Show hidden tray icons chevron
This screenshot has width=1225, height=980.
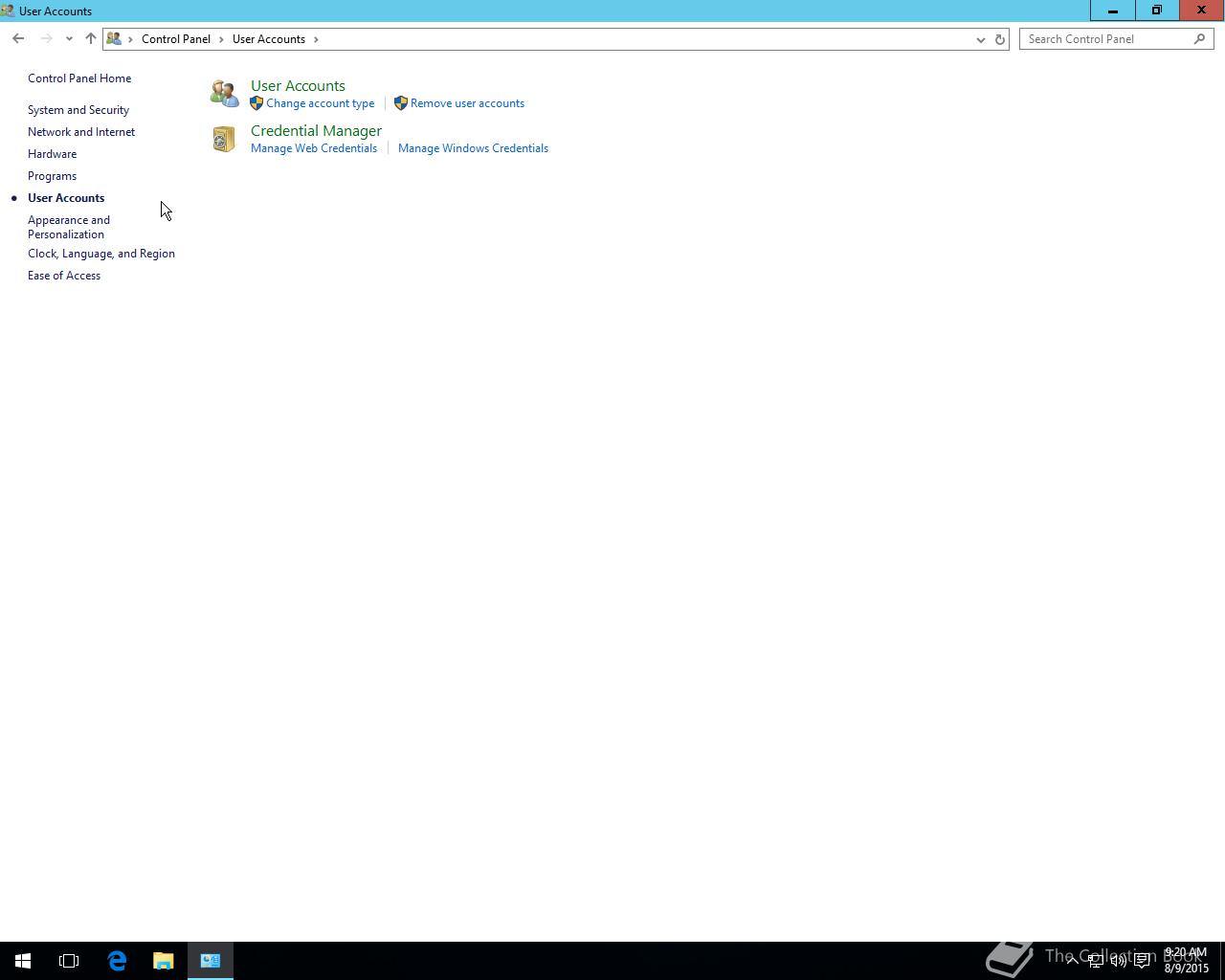coord(1072,961)
